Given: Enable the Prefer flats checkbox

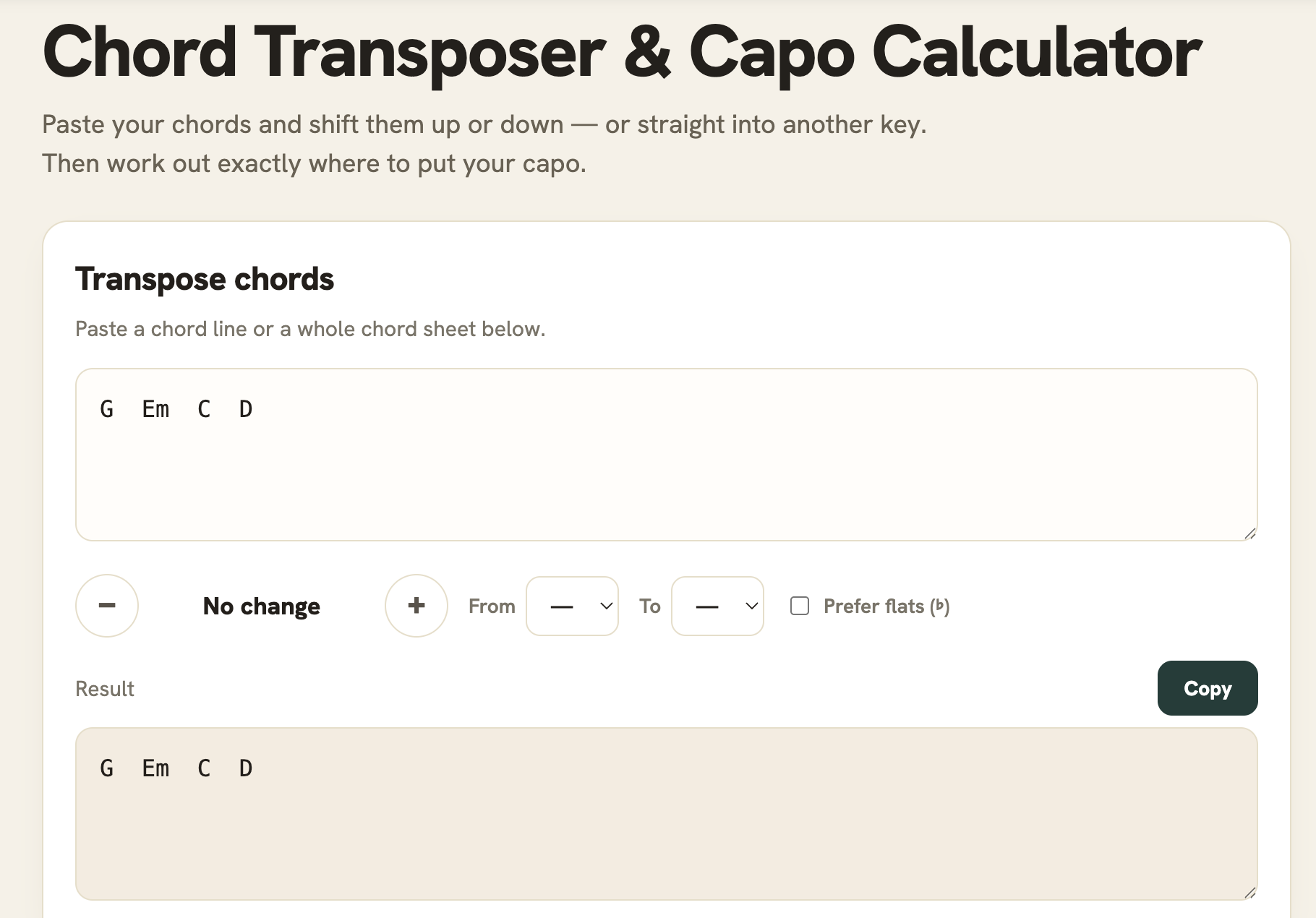Looking at the screenshot, I should click(x=800, y=606).
